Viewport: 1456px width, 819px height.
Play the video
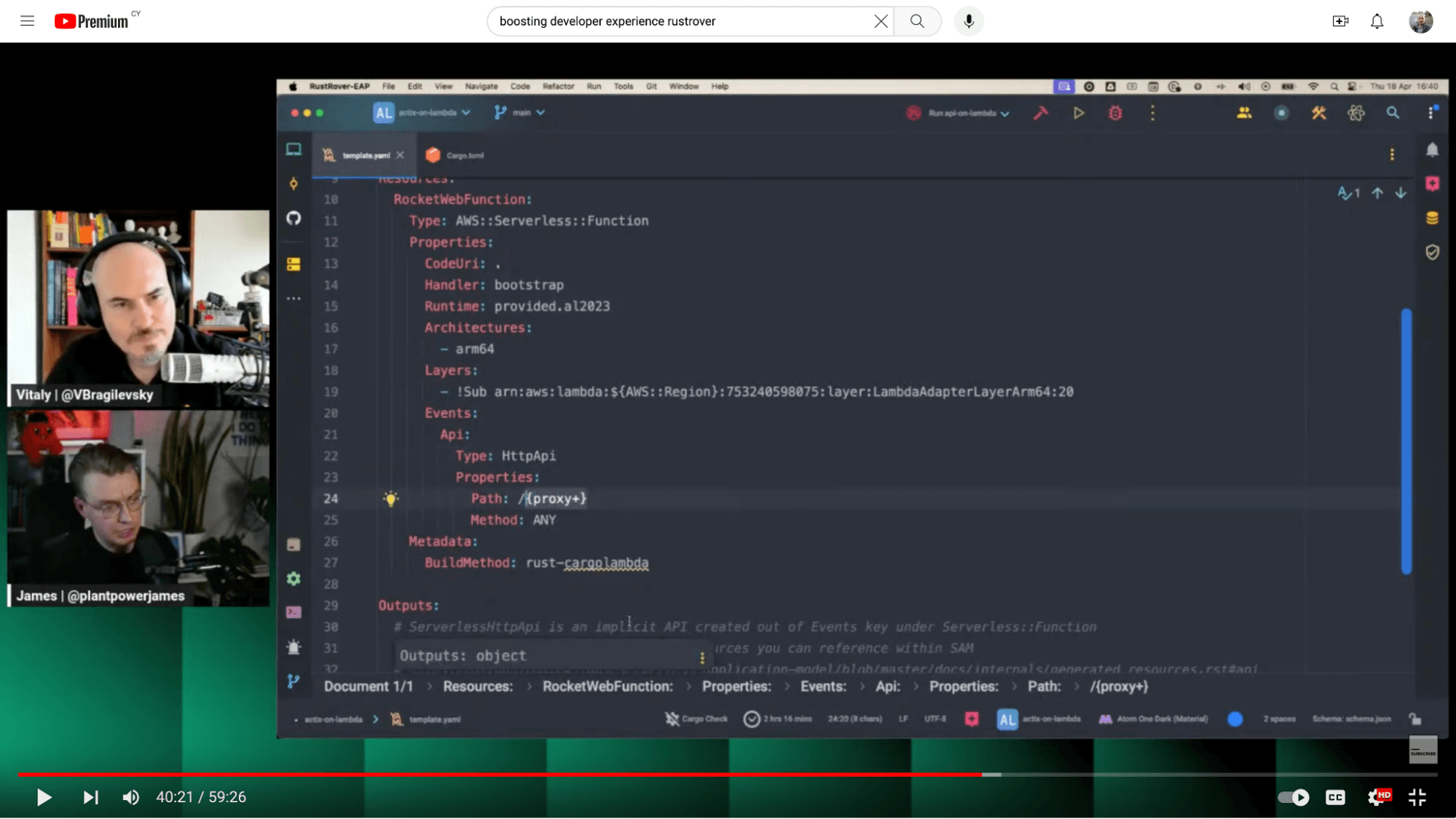click(x=44, y=797)
